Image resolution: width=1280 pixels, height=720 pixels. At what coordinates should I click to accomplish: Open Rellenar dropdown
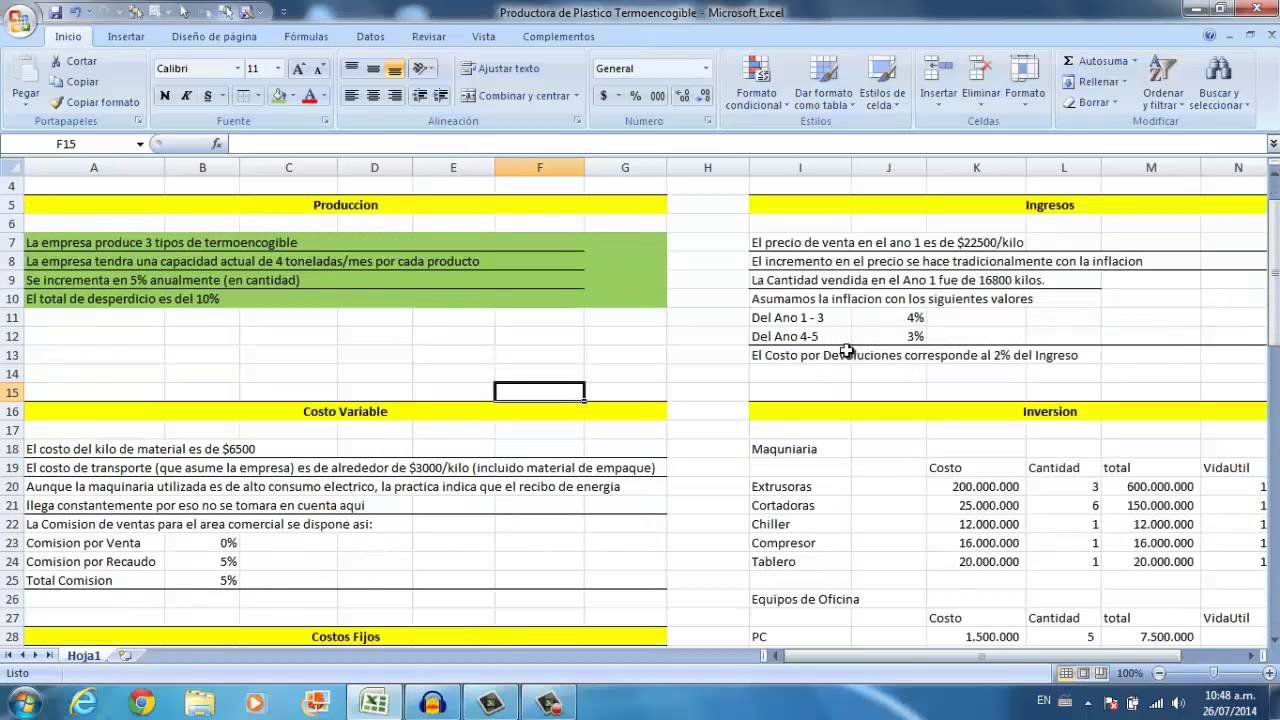click(1093, 82)
